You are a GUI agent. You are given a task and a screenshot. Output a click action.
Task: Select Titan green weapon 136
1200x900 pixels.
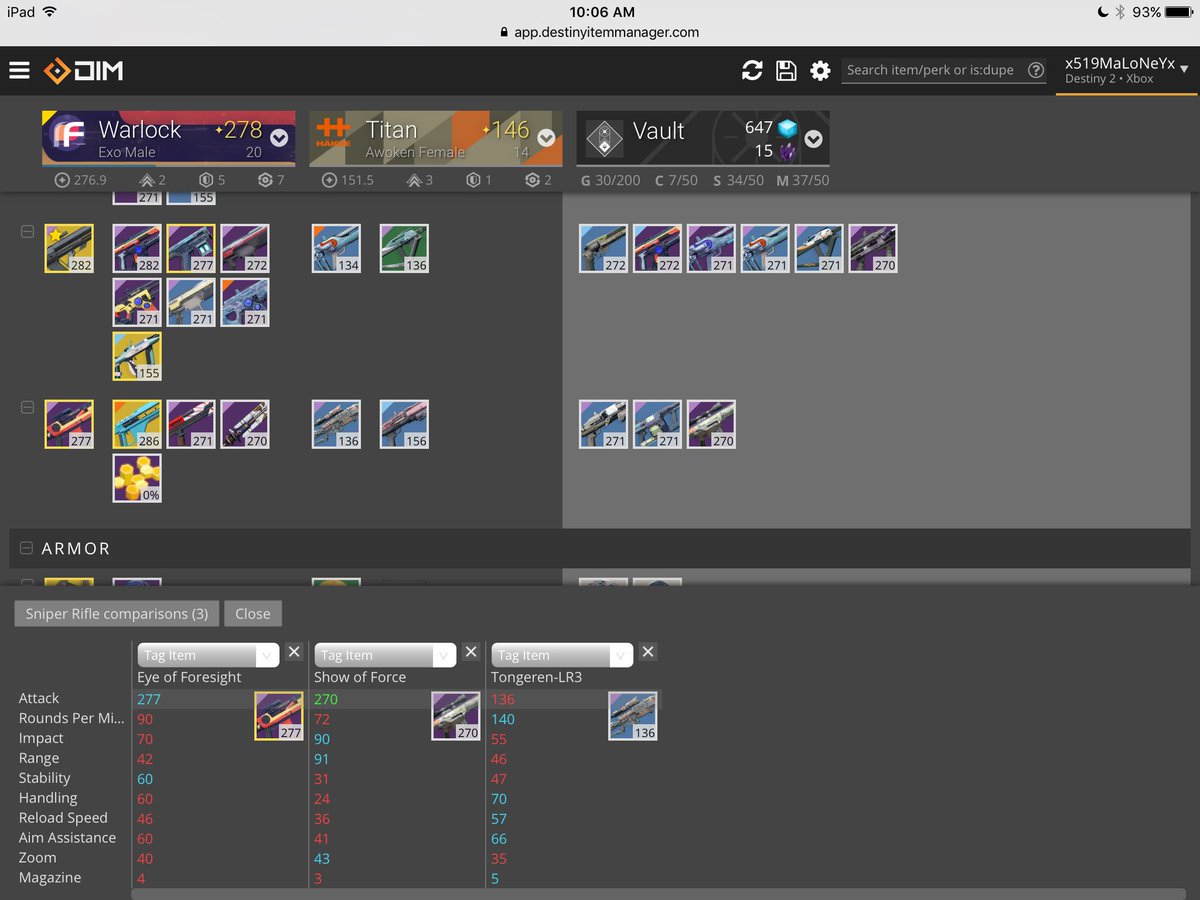[404, 248]
